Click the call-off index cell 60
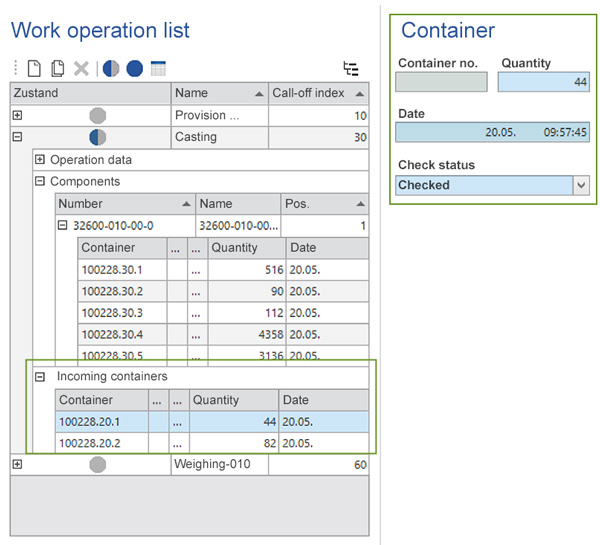 [x=319, y=465]
